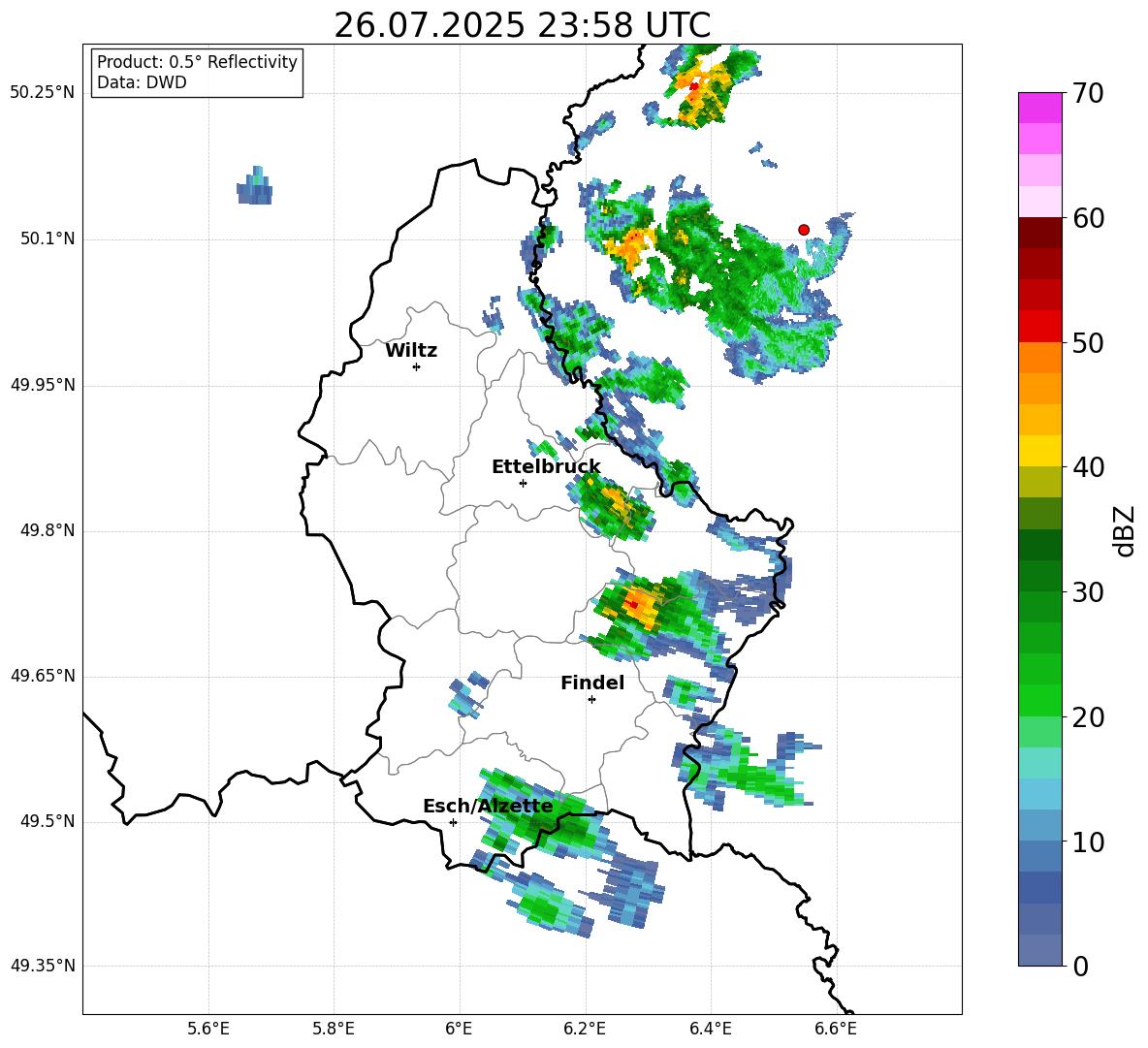Click the Ettelbruck city label
Image resolution: width=1148 pixels, height=1048 pixels.
[x=546, y=467]
